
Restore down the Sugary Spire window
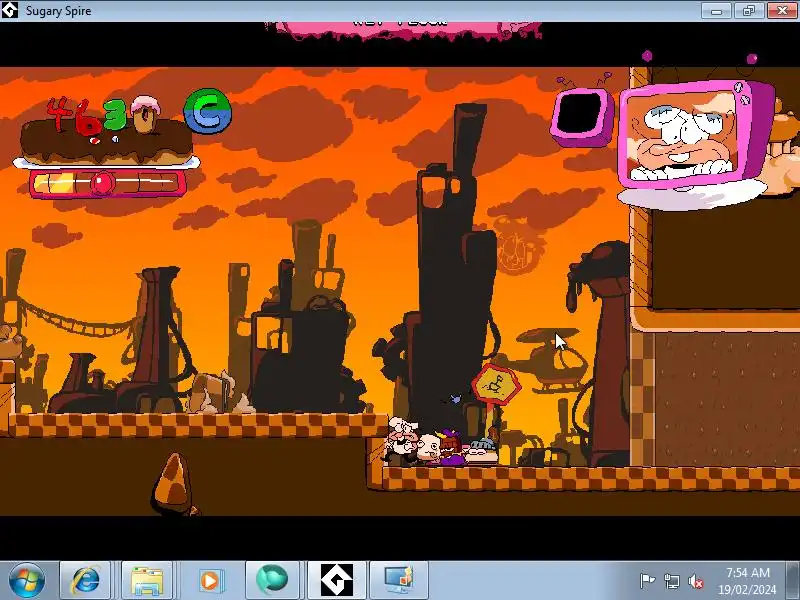pos(748,11)
